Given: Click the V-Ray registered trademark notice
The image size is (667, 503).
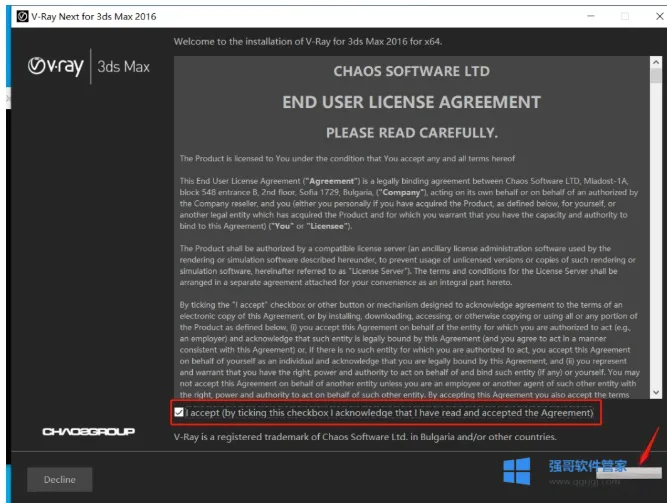Looking at the screenshot, I should pyautogui.click(x=365, y=437).
